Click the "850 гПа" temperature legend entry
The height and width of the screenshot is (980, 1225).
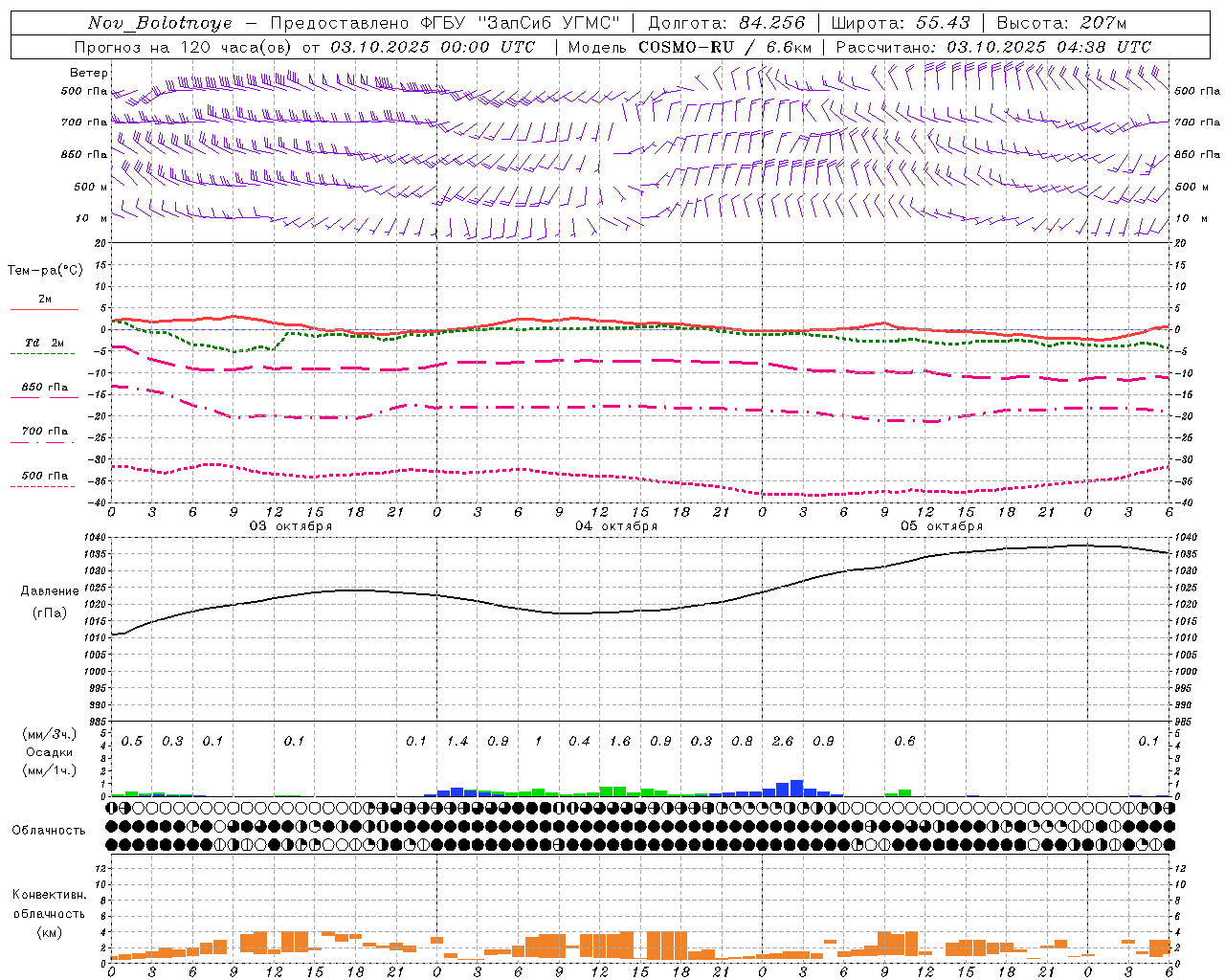(x=45, y=388)
